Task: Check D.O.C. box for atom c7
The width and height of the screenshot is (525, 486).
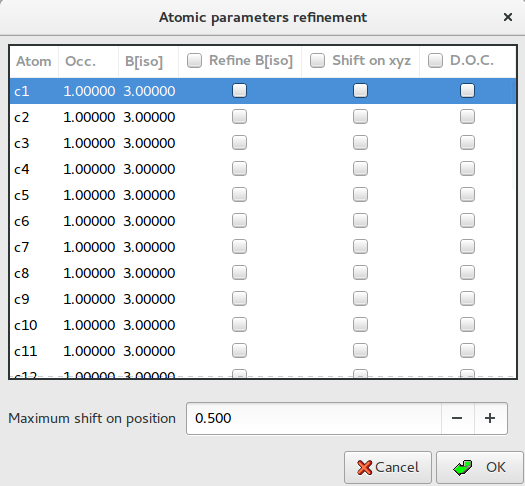Action: pos(467,247)
